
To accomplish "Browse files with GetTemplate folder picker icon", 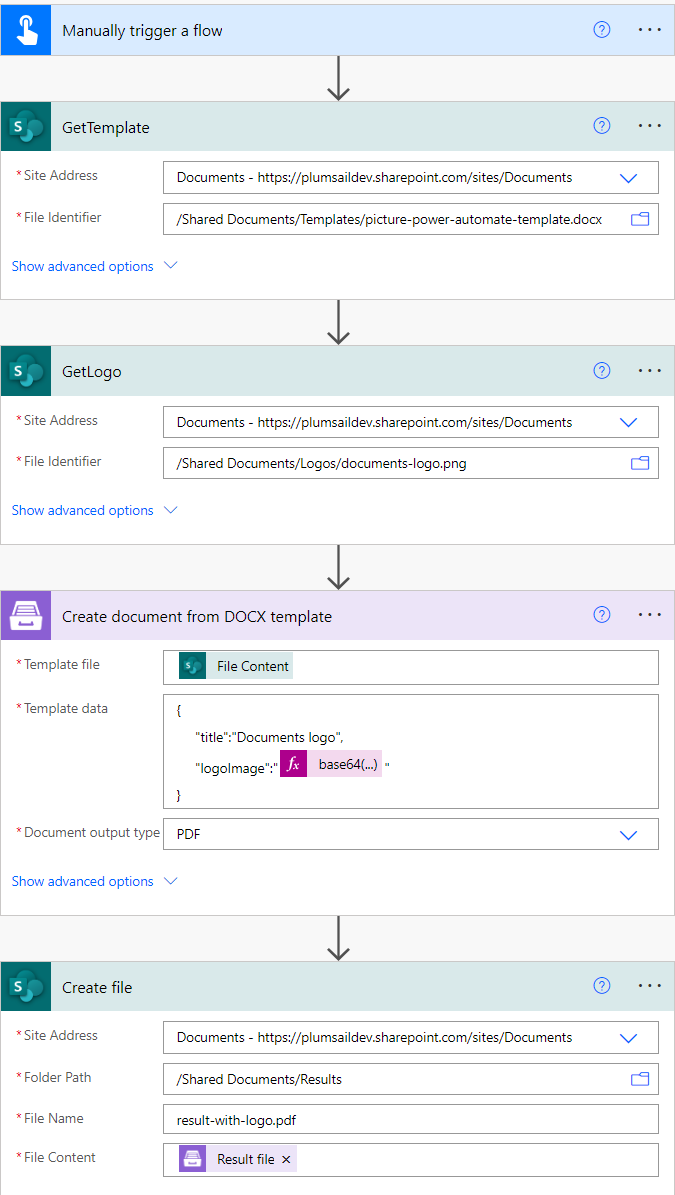I will tap(640, 219).
